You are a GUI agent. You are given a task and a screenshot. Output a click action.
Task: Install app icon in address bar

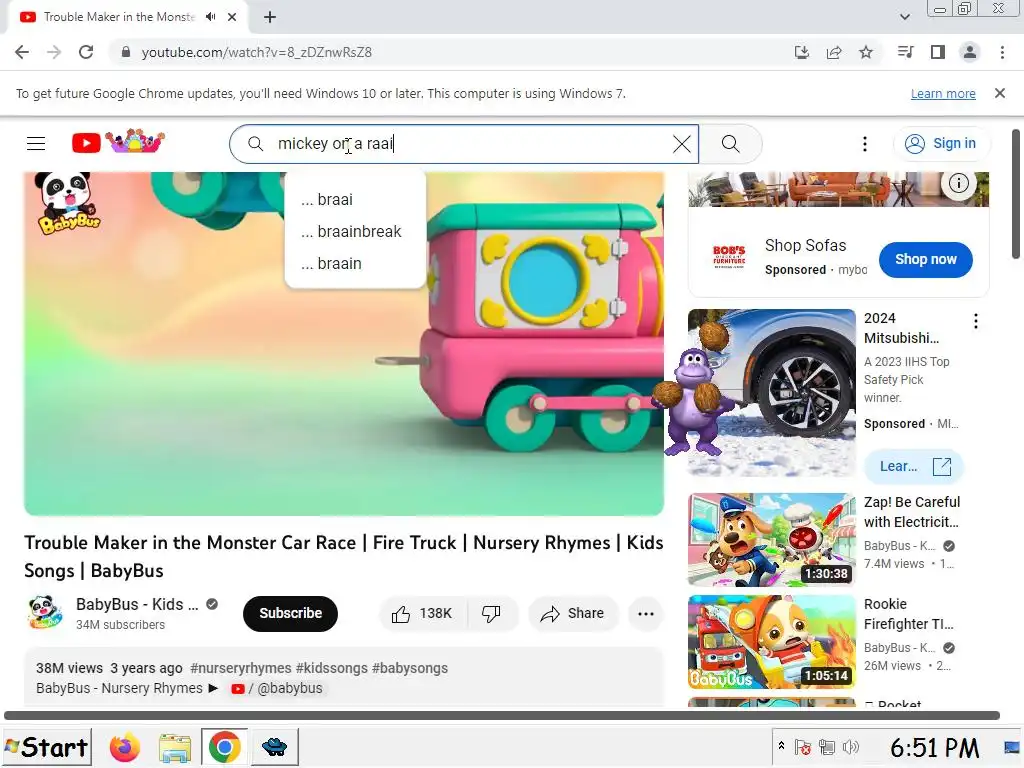point(801,52)
